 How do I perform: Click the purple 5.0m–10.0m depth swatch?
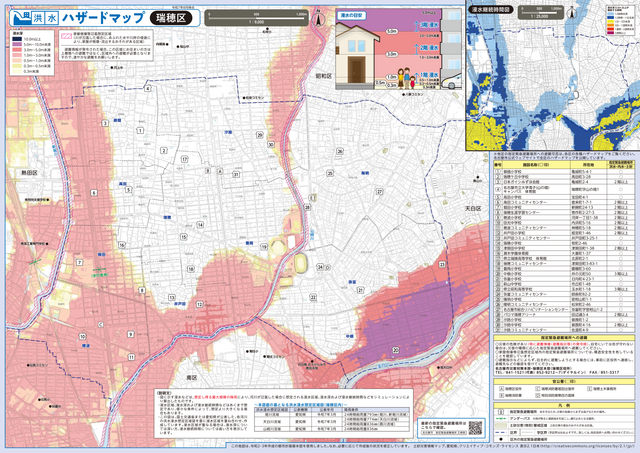pyautogui.click(x=17, y=44)
